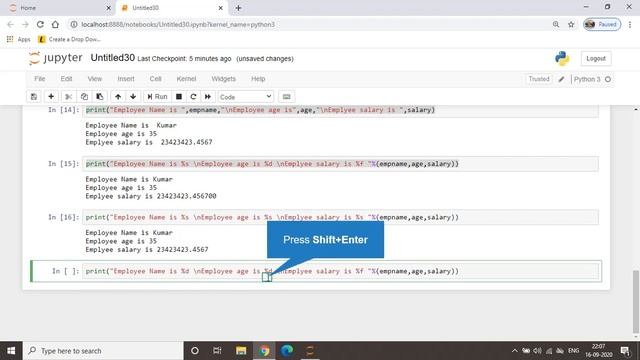640x360 pixels.
Task: Open the Jupyter app icon in taskbar
Action: point(310,351)
